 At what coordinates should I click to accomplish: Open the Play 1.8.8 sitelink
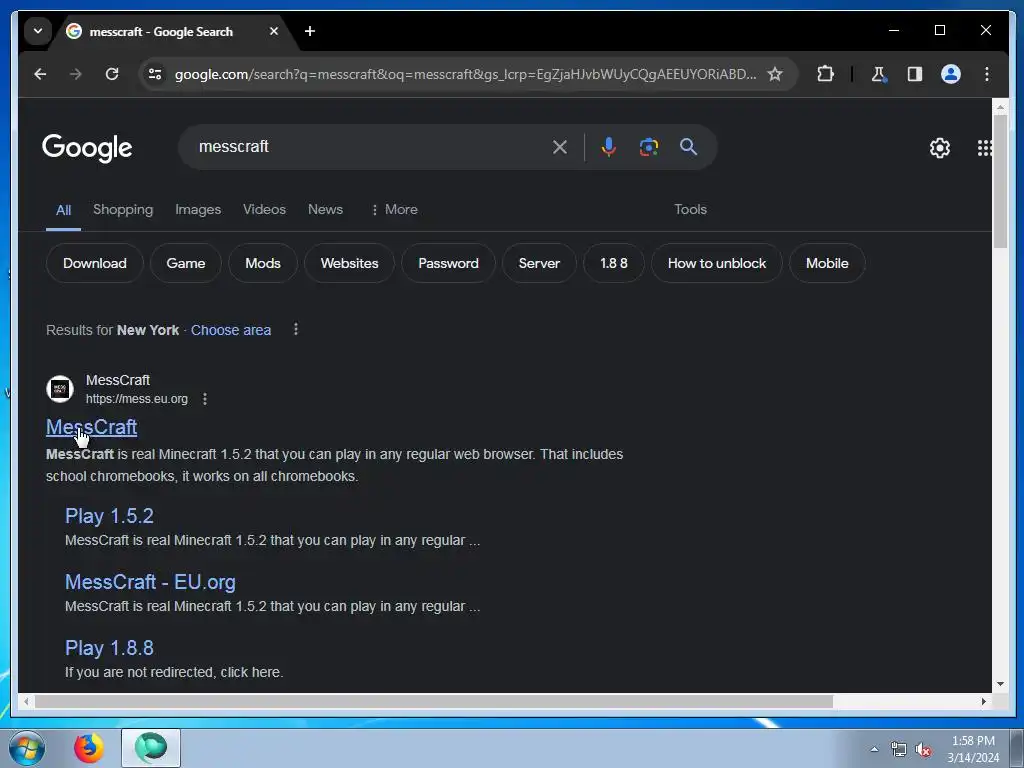click(109, 648)
